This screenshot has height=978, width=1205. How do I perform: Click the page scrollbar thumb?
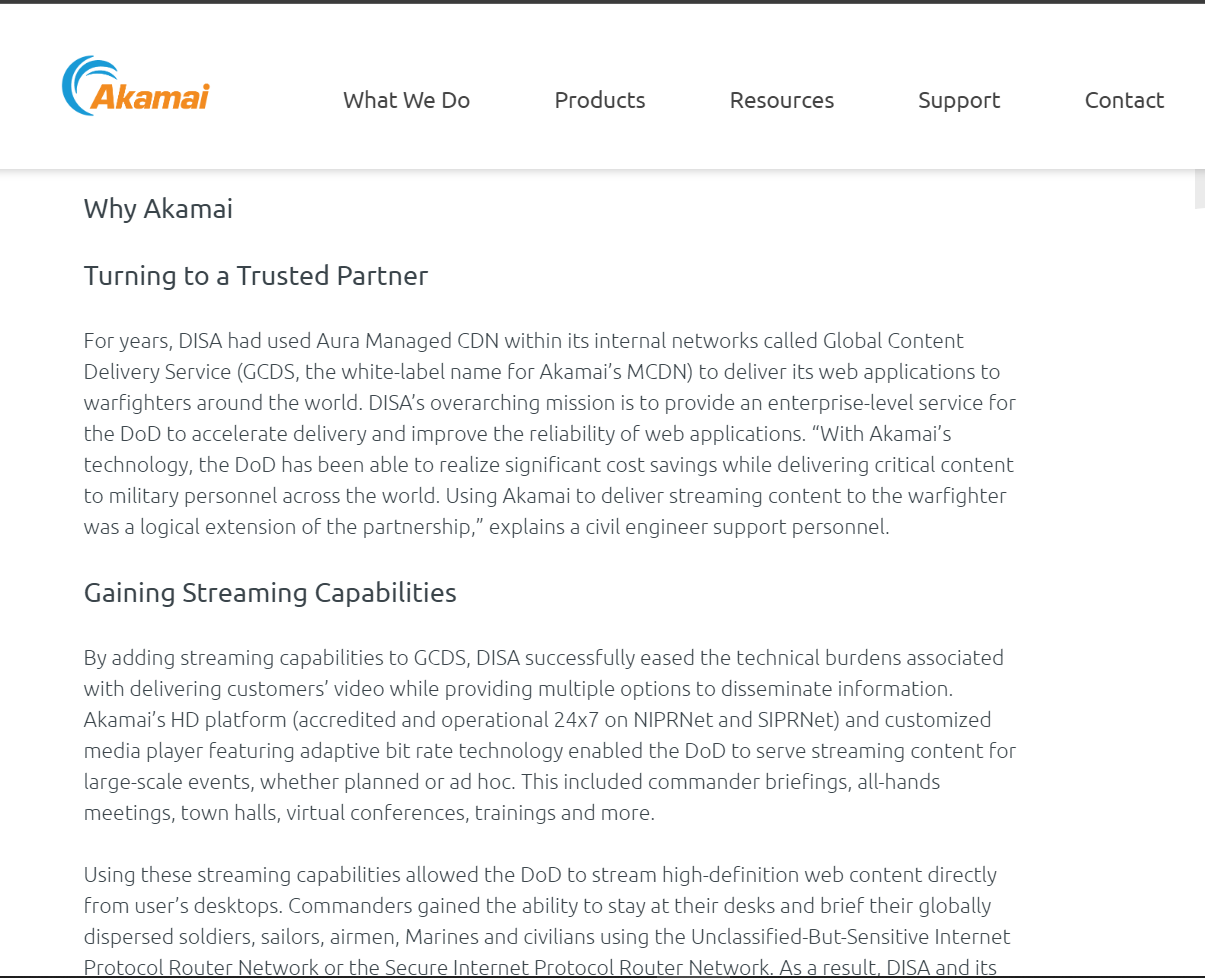[x=1199, y=188]
